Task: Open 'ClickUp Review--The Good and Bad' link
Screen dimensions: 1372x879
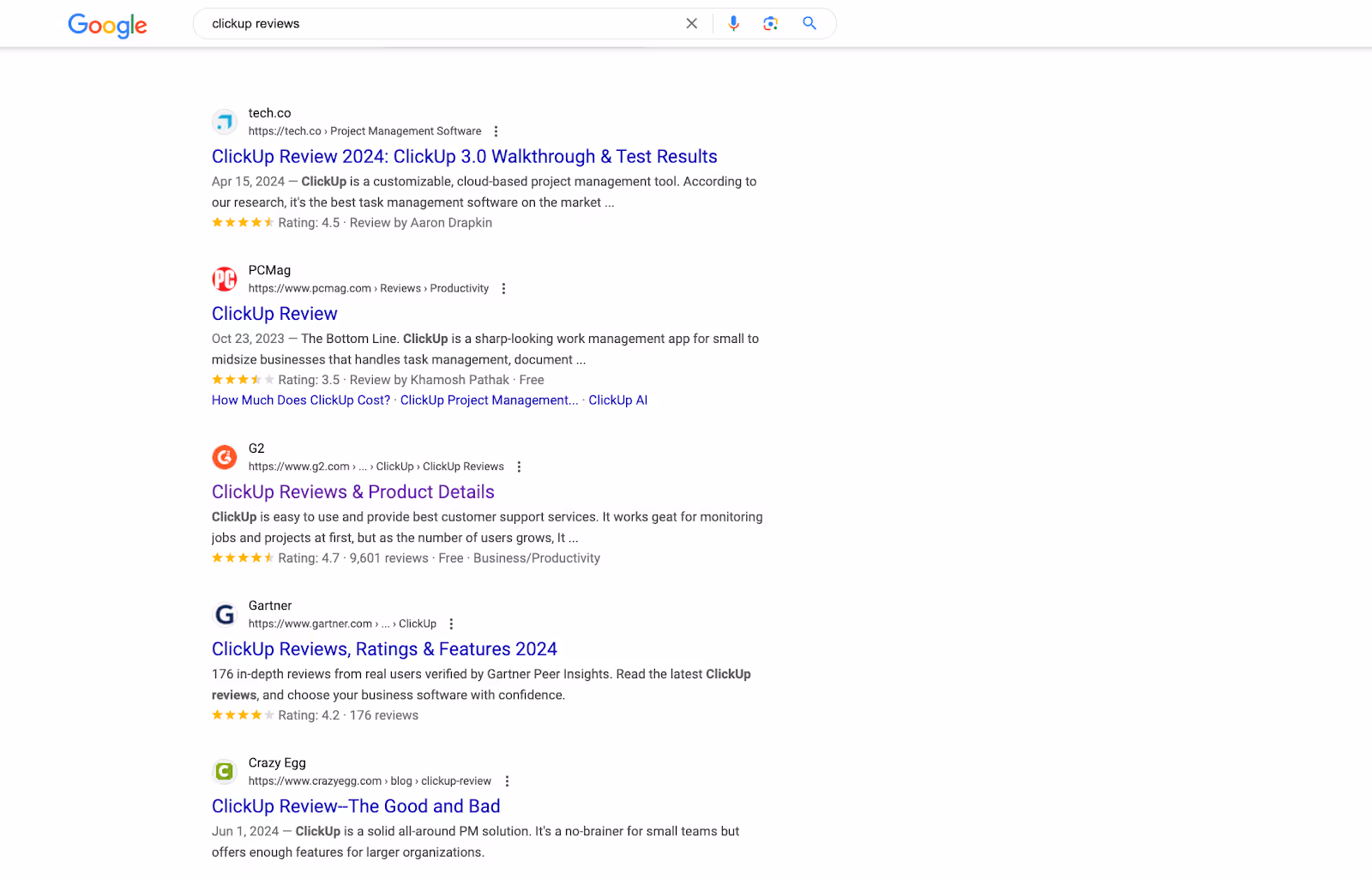Action: coord(356,806)
